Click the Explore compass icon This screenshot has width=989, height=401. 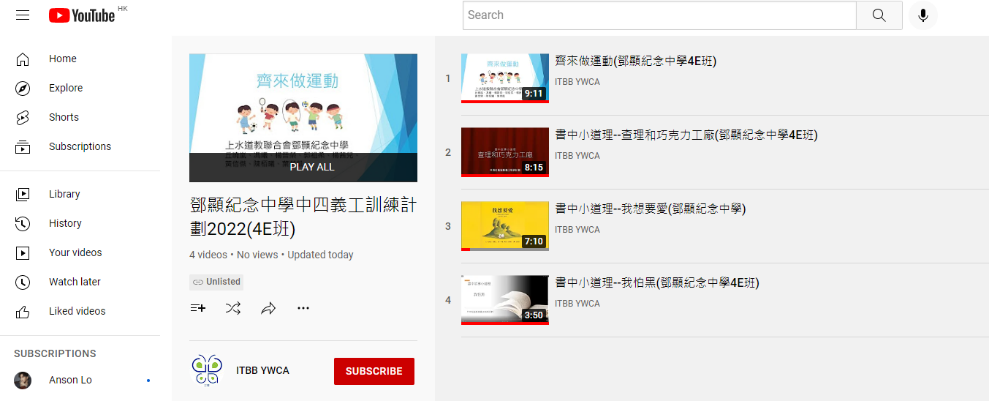point(23,88)
